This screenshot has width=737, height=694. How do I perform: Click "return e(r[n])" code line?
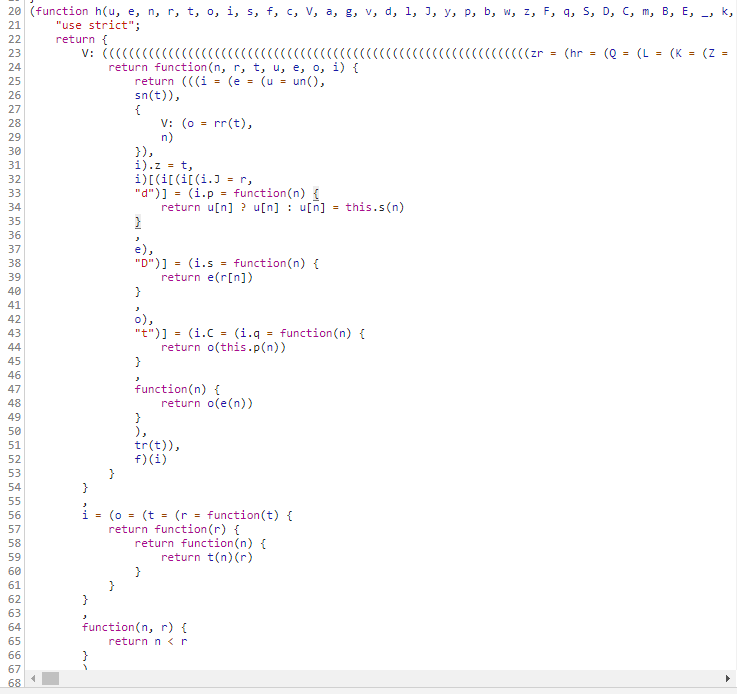[206, 277]
